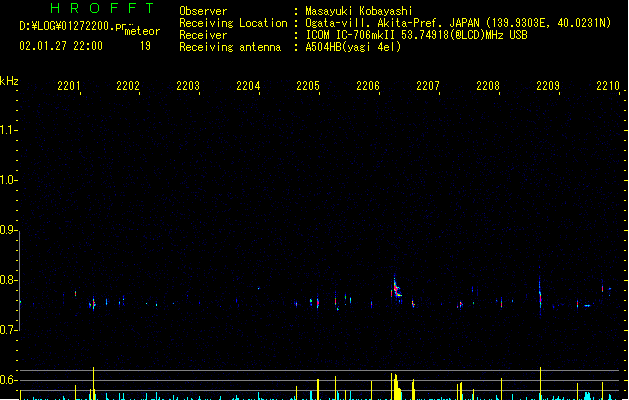Image resolution: width=629 pixels, height=400 pixels.
Task: Click the tall yellow level spike at 2209
Action: 540,383
